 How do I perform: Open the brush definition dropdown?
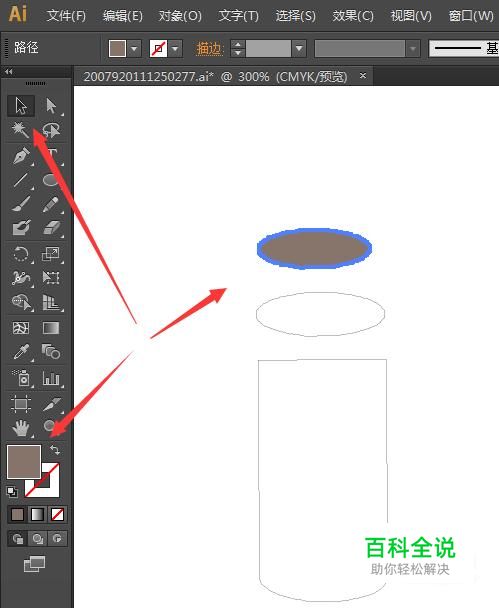[x=464, y=49]
